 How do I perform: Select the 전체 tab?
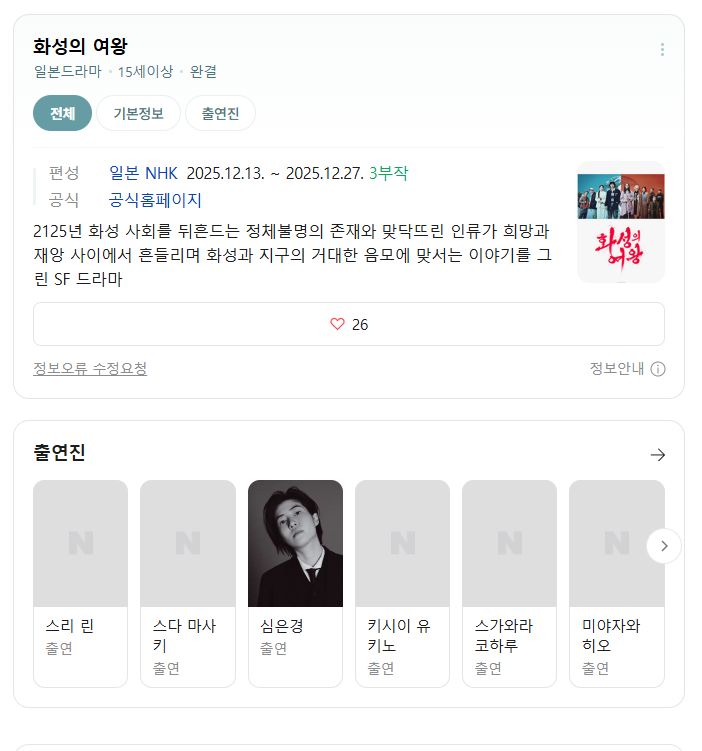(62, 113)
